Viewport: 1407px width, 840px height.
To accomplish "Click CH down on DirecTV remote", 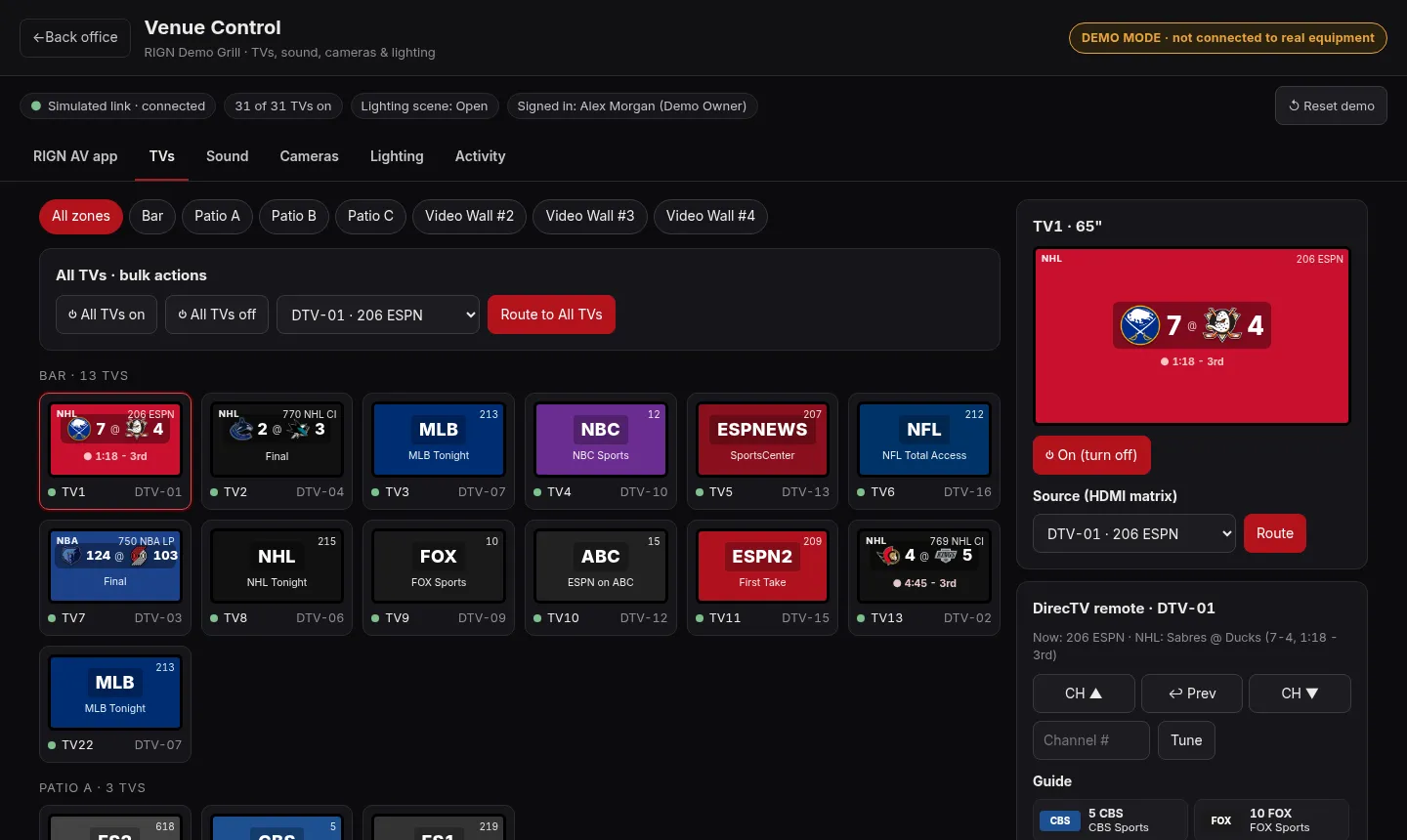I will tap(1300, 693).
